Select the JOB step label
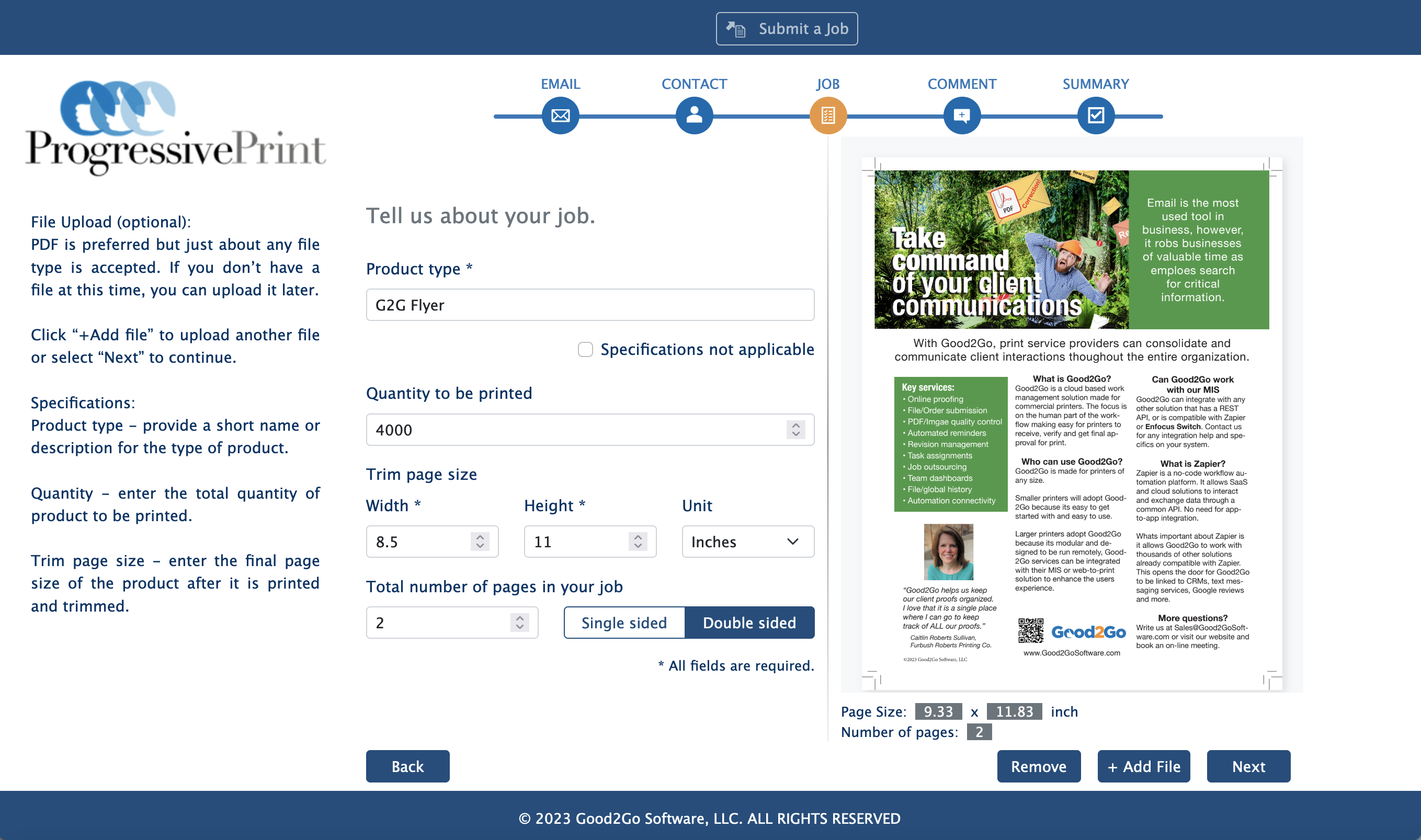This screenshot has width=1421, height=840. click(x=827, y=84)
